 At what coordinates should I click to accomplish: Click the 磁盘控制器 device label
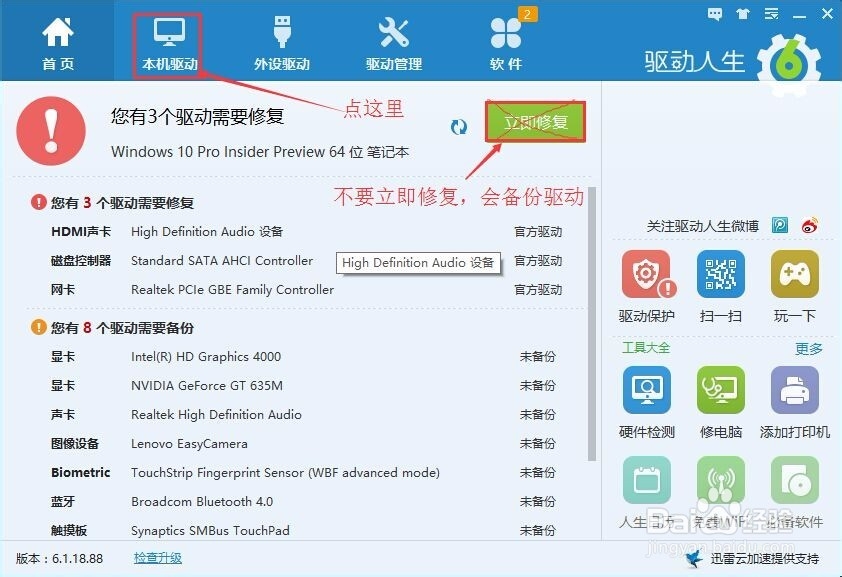click(x=81, y=261)
